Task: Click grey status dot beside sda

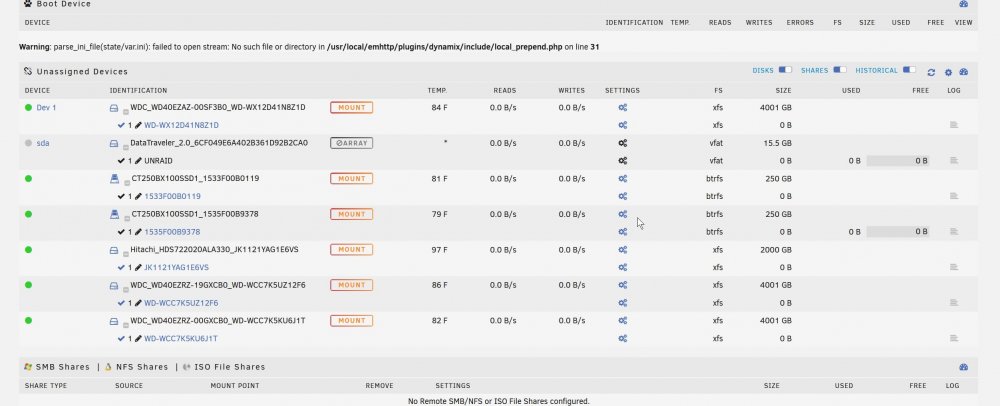Action: [x=28, y=143]
